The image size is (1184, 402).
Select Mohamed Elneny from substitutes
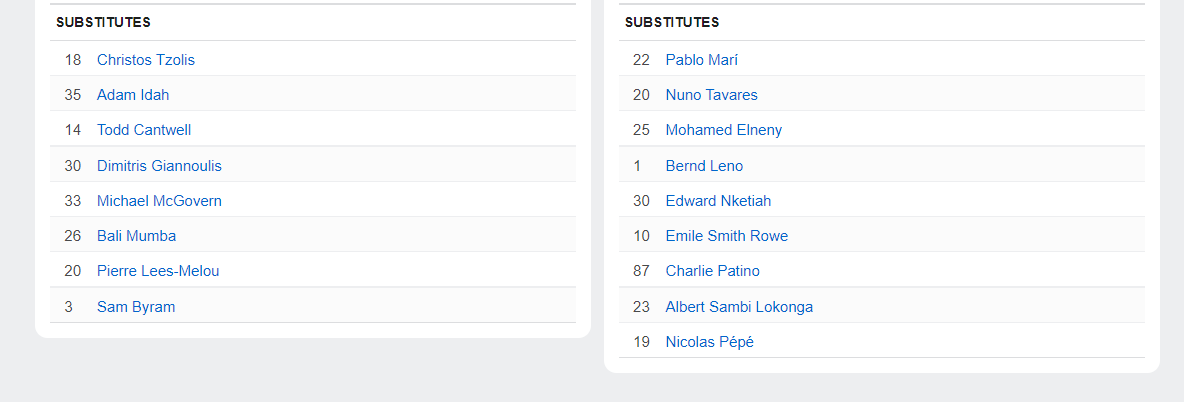[724, 130]
